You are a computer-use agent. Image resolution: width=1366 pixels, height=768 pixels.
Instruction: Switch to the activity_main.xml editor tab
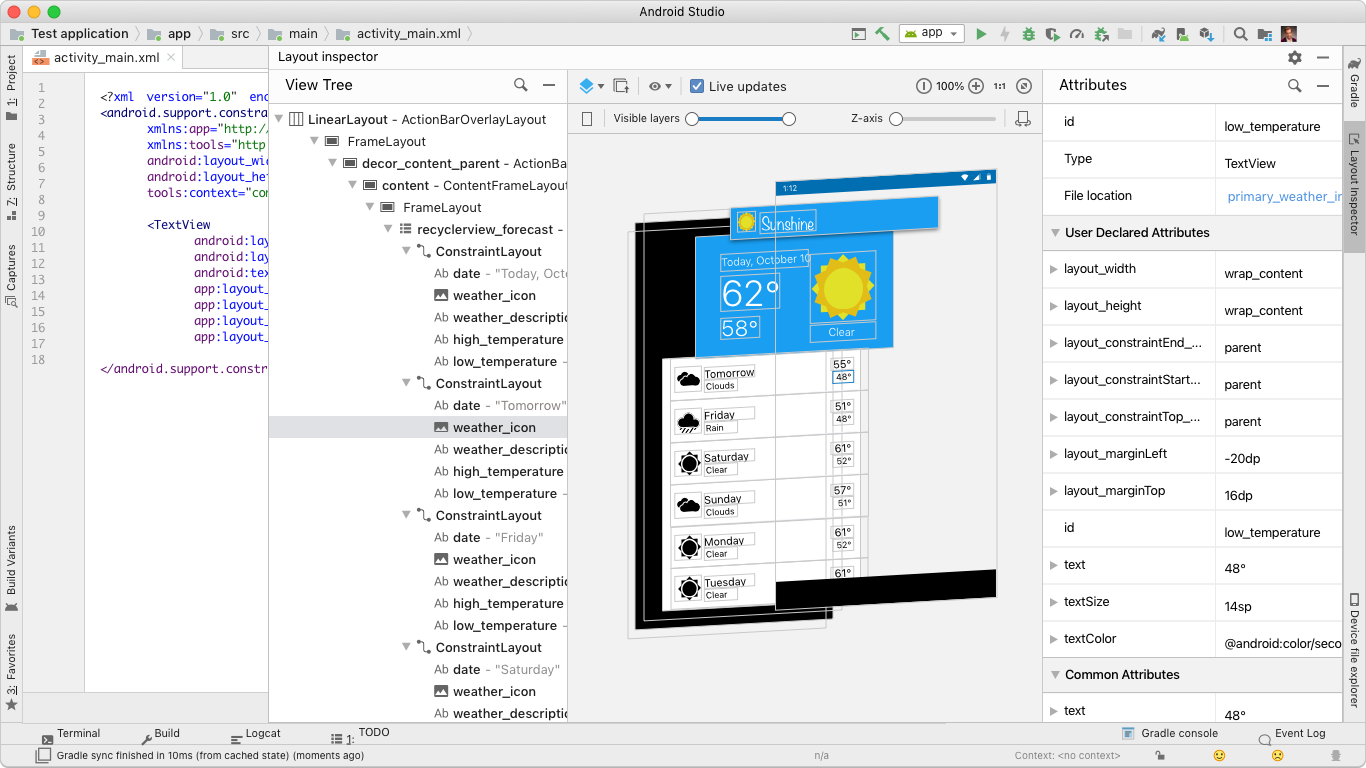point(106,58)
